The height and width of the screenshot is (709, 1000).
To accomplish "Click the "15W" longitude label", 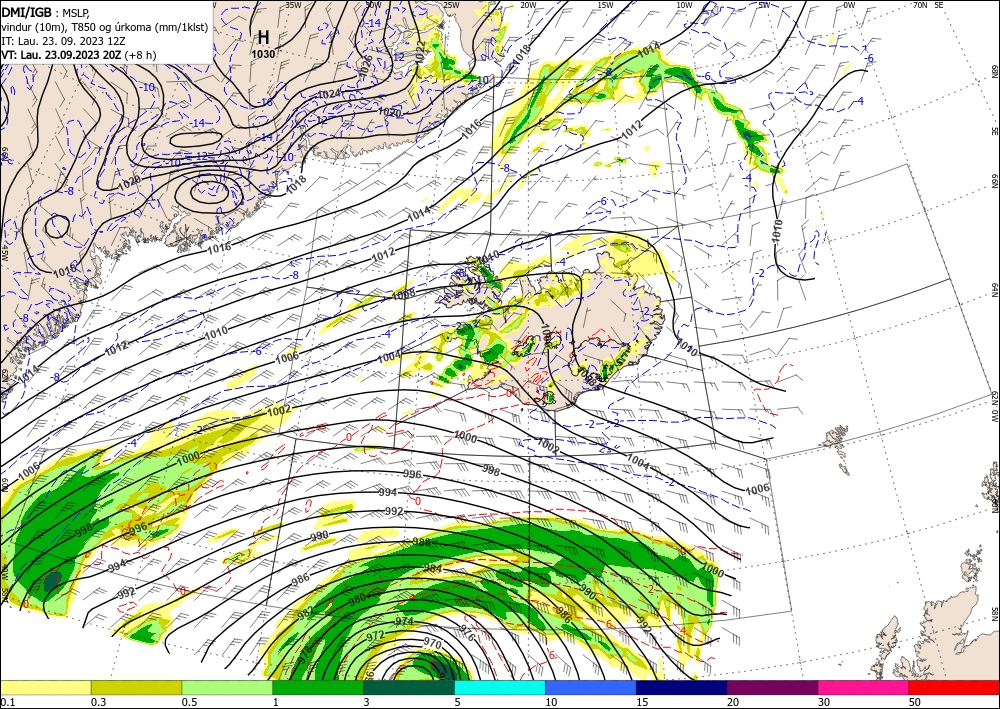I will [x=605, y=5].
